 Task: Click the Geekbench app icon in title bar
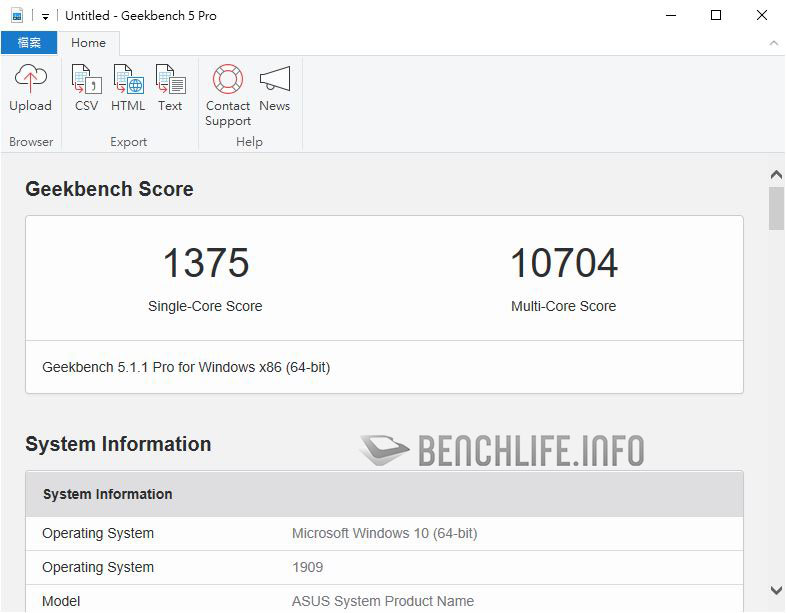click(x=17, y=16)
